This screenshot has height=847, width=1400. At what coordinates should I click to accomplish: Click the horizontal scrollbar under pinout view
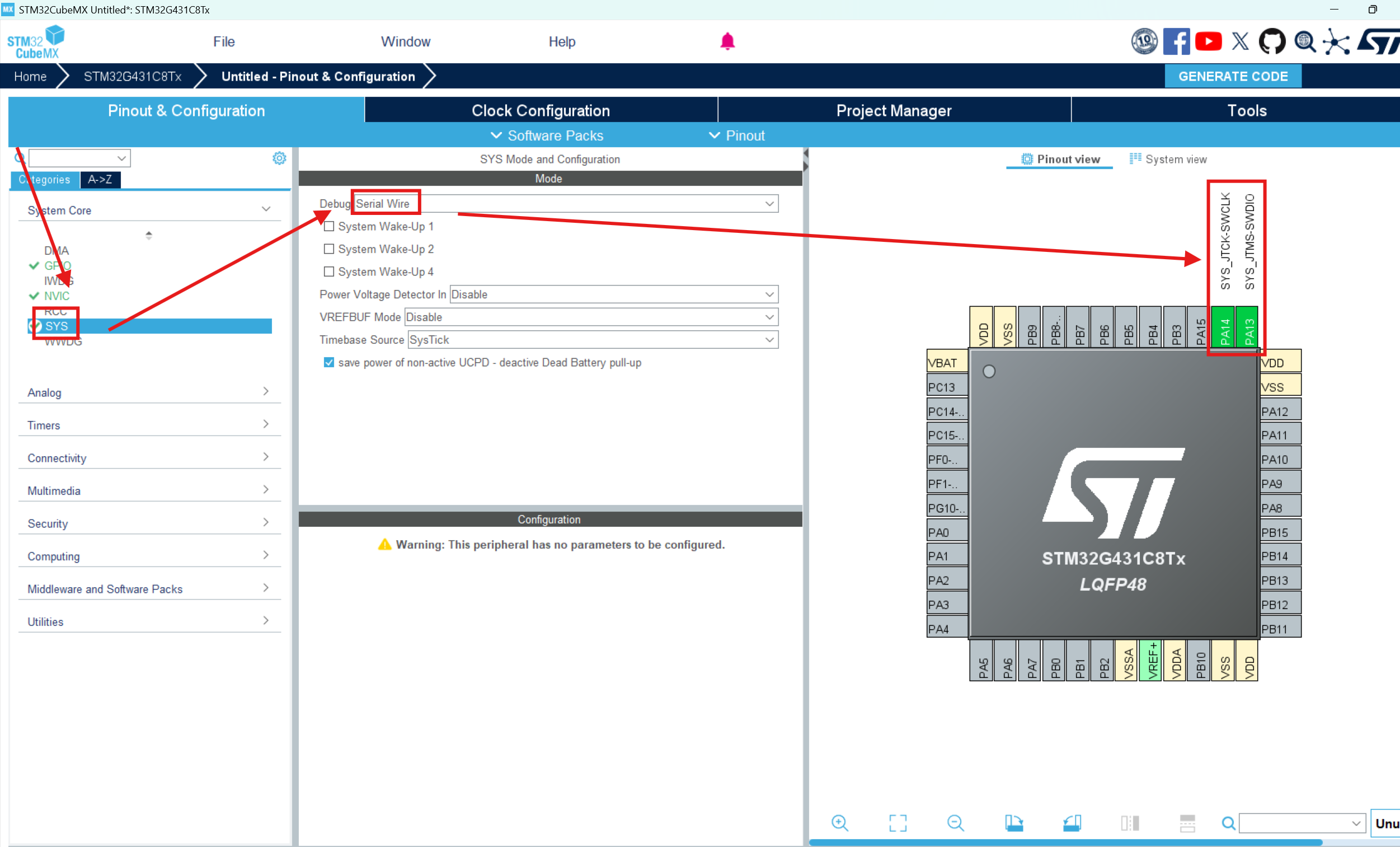(x=1065, y=842)
